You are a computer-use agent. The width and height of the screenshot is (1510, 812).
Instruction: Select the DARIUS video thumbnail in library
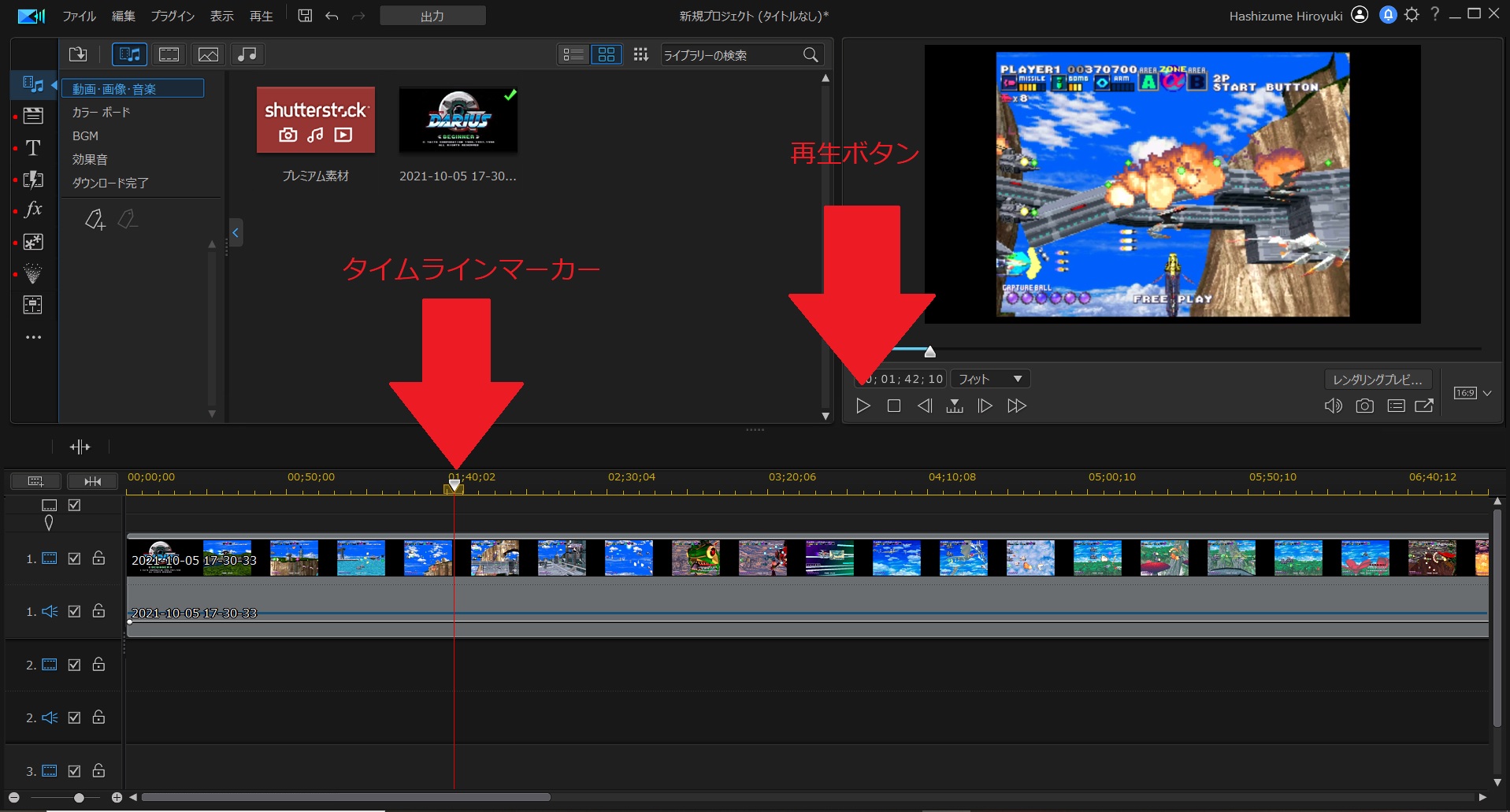[x=458, y=120]
